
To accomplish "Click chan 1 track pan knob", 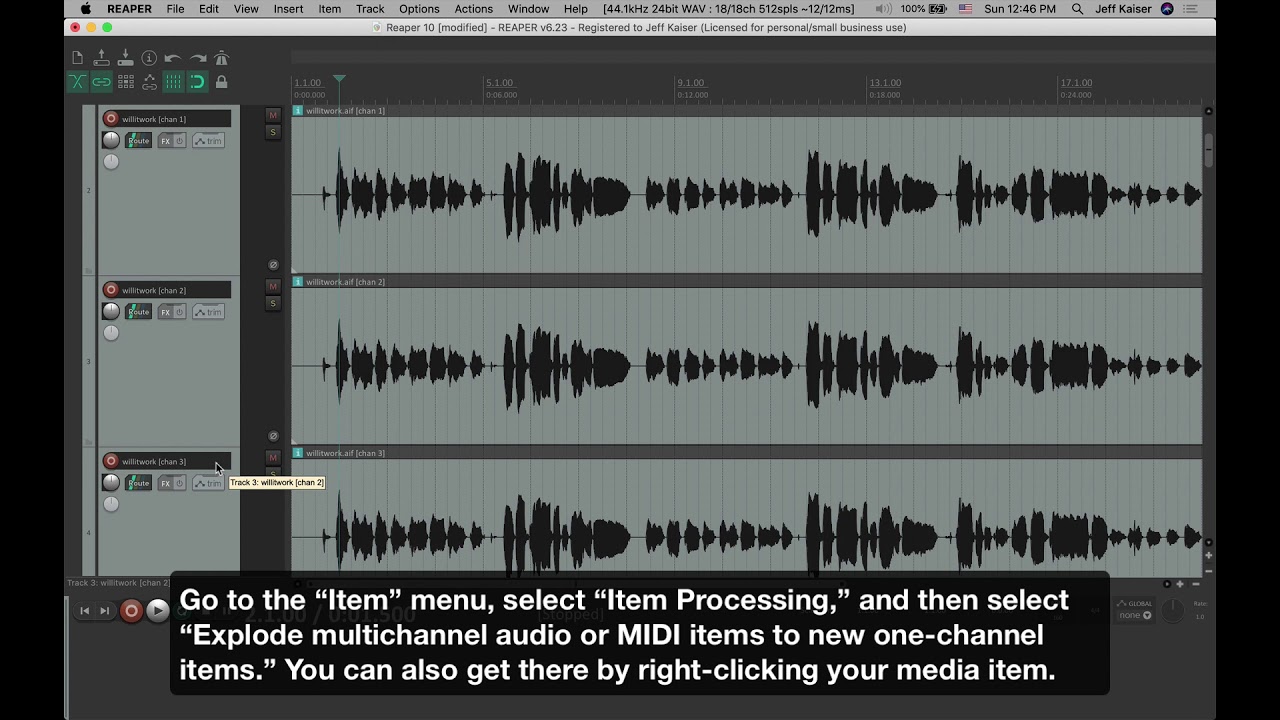I will (x=111, y=162).
